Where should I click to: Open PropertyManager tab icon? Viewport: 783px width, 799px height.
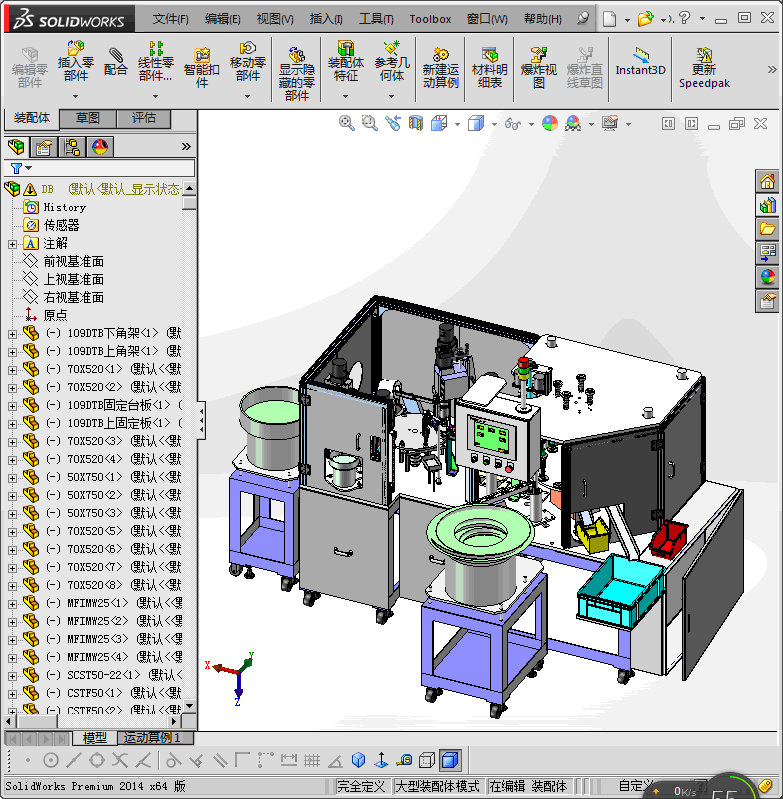click(44, 147)
